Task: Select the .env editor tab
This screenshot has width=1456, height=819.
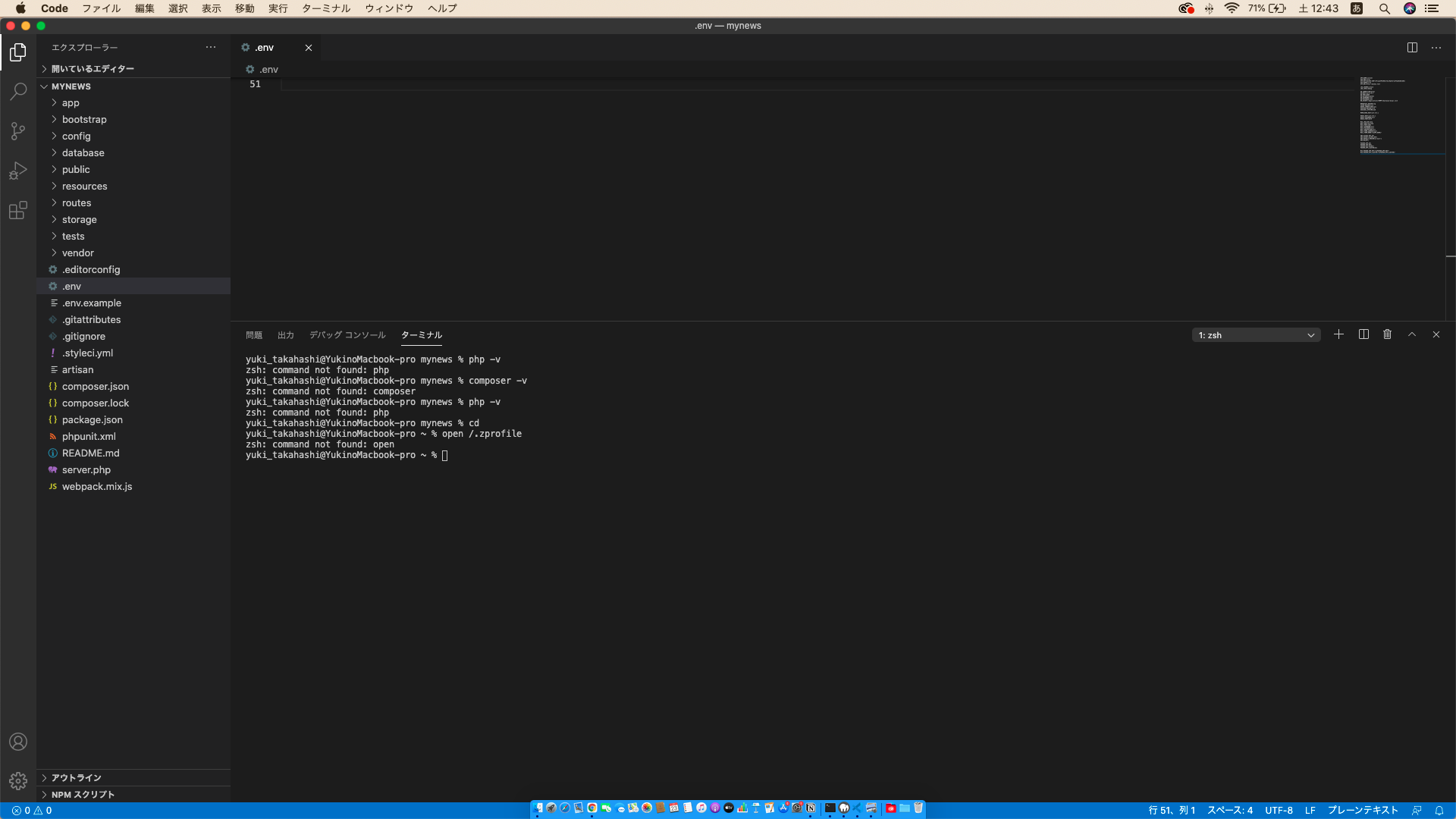Action: 276,48
